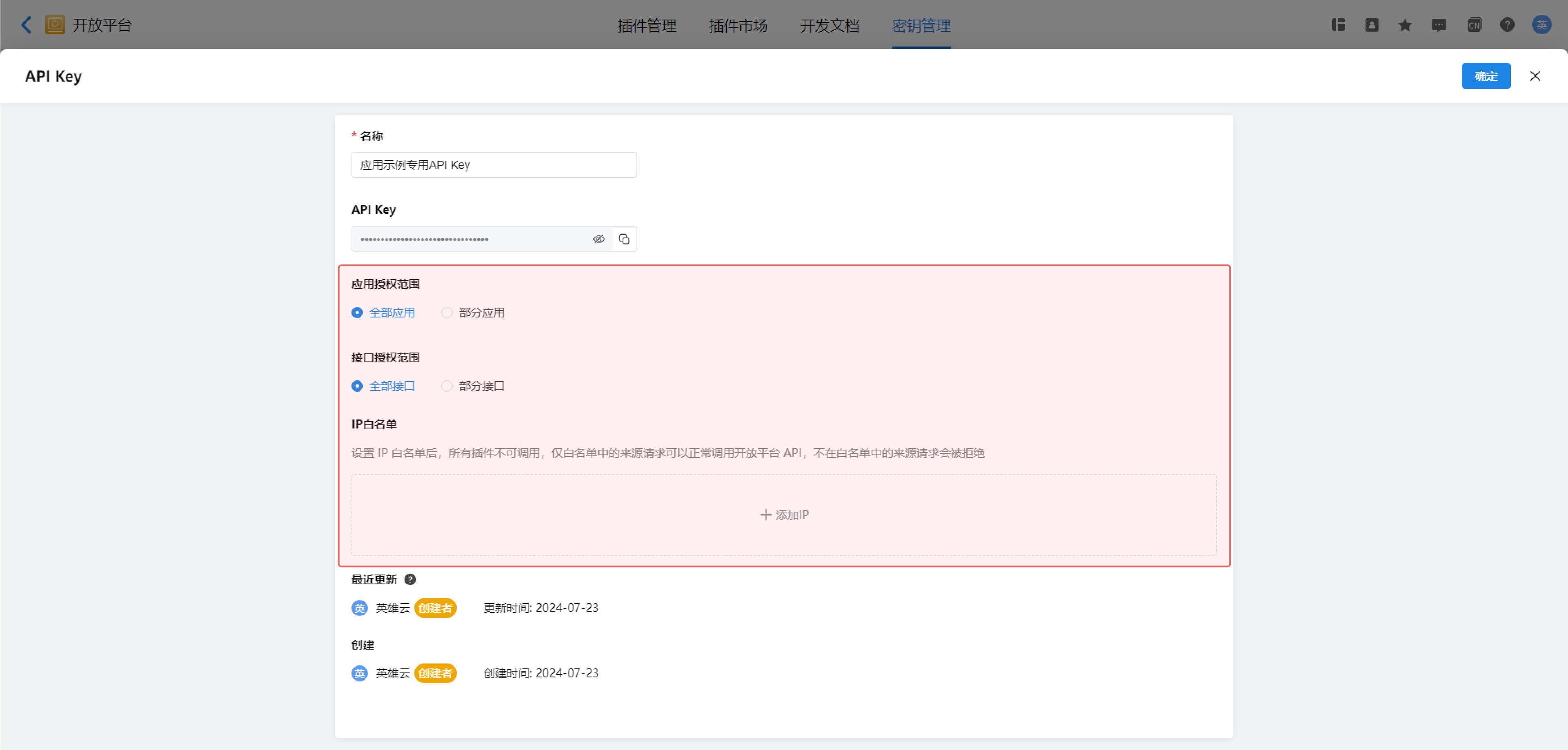The width and height of the screenshot is (1568, 750).
Task: Click the 名称 input field
Action: (x=494, y=165)
